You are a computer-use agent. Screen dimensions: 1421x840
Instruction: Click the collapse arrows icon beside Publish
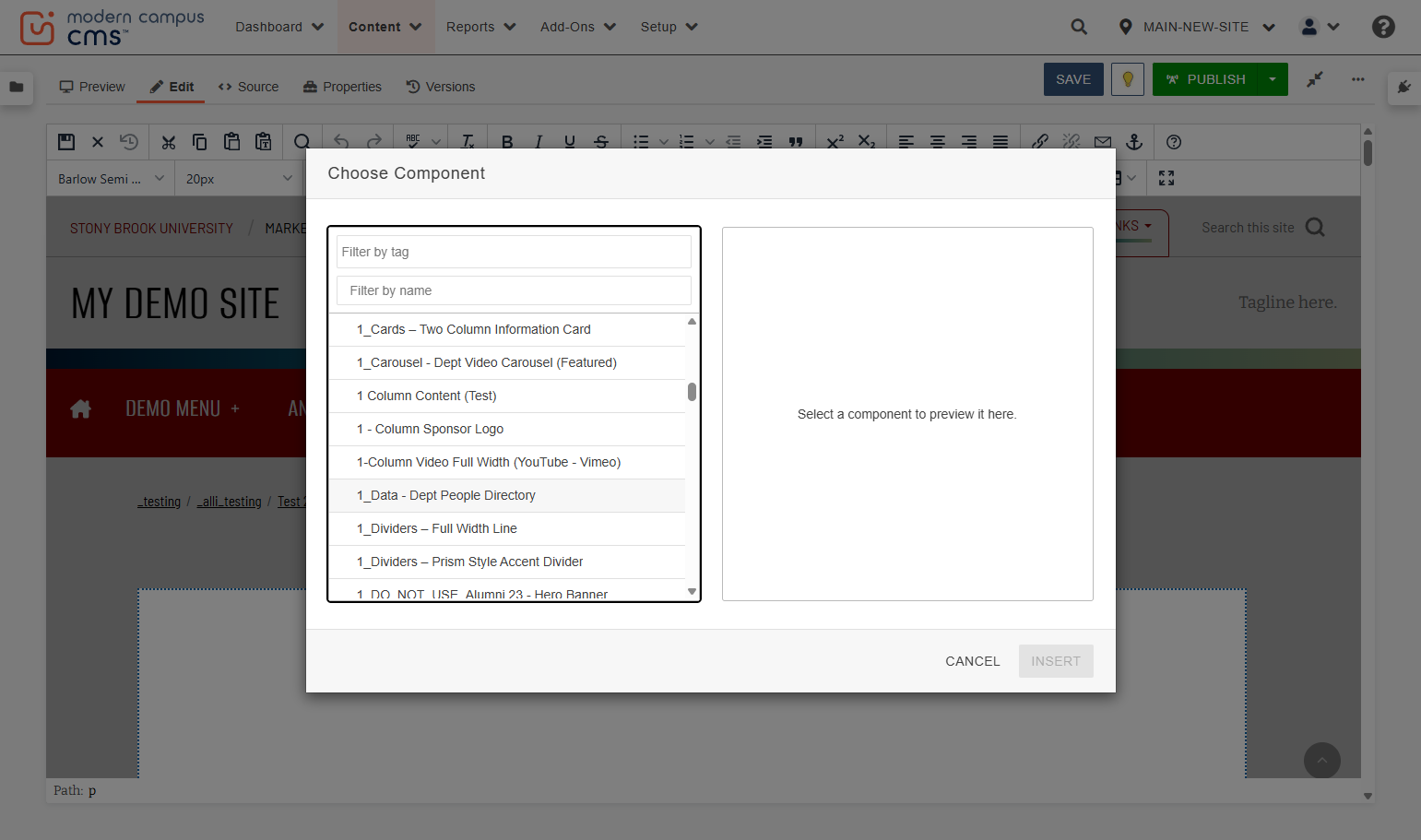[1315, 79]
